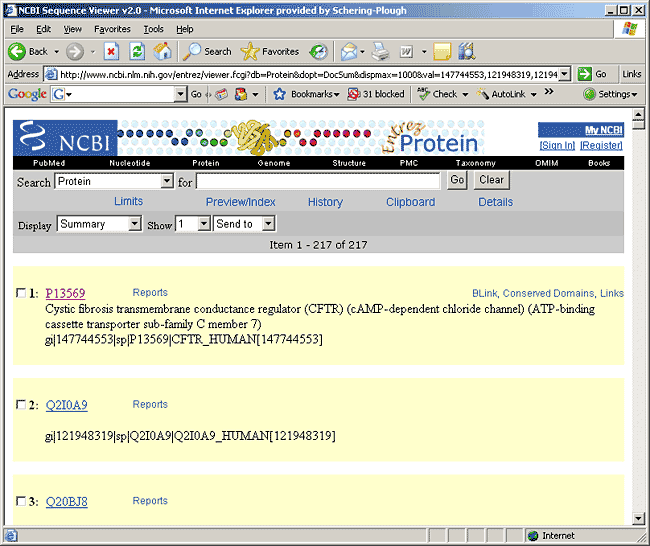
Task: Click the page scrollbar up arrow
Action: [x=638, y=114]
